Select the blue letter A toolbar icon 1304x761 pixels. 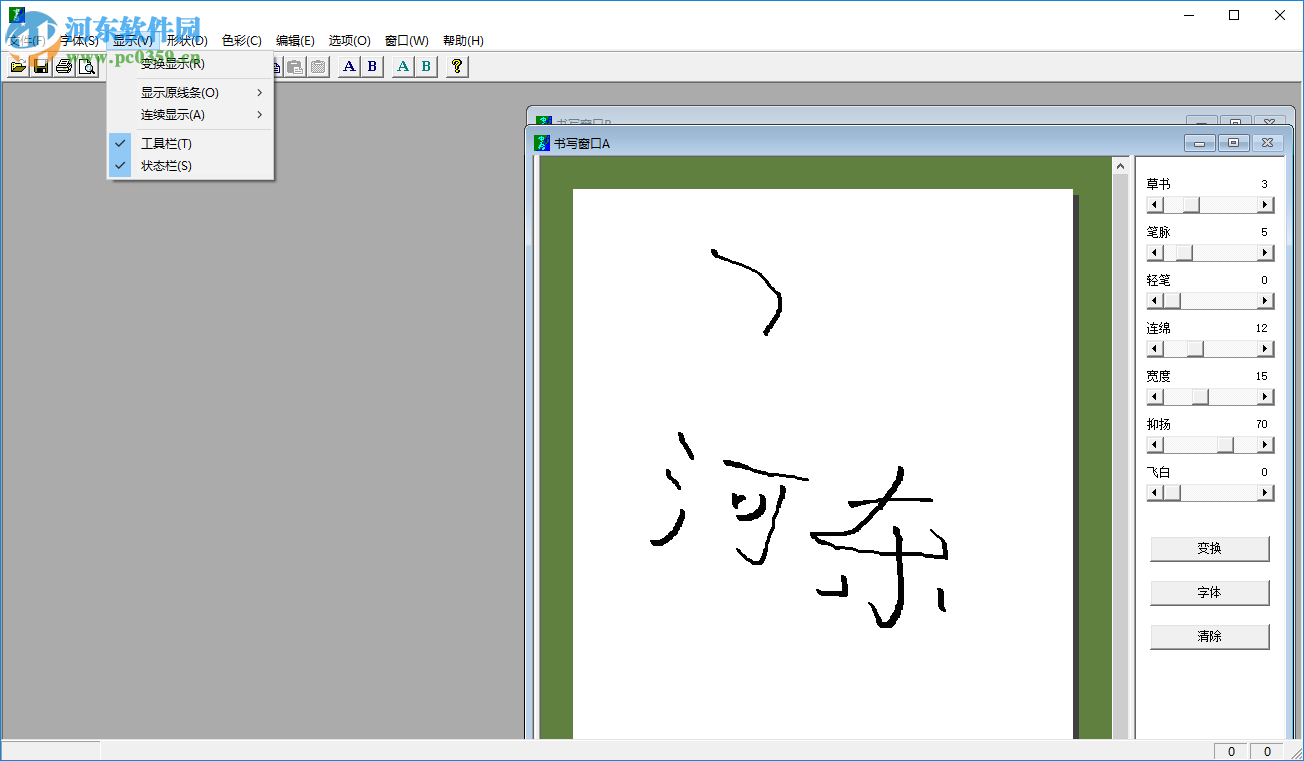(348, 66)
